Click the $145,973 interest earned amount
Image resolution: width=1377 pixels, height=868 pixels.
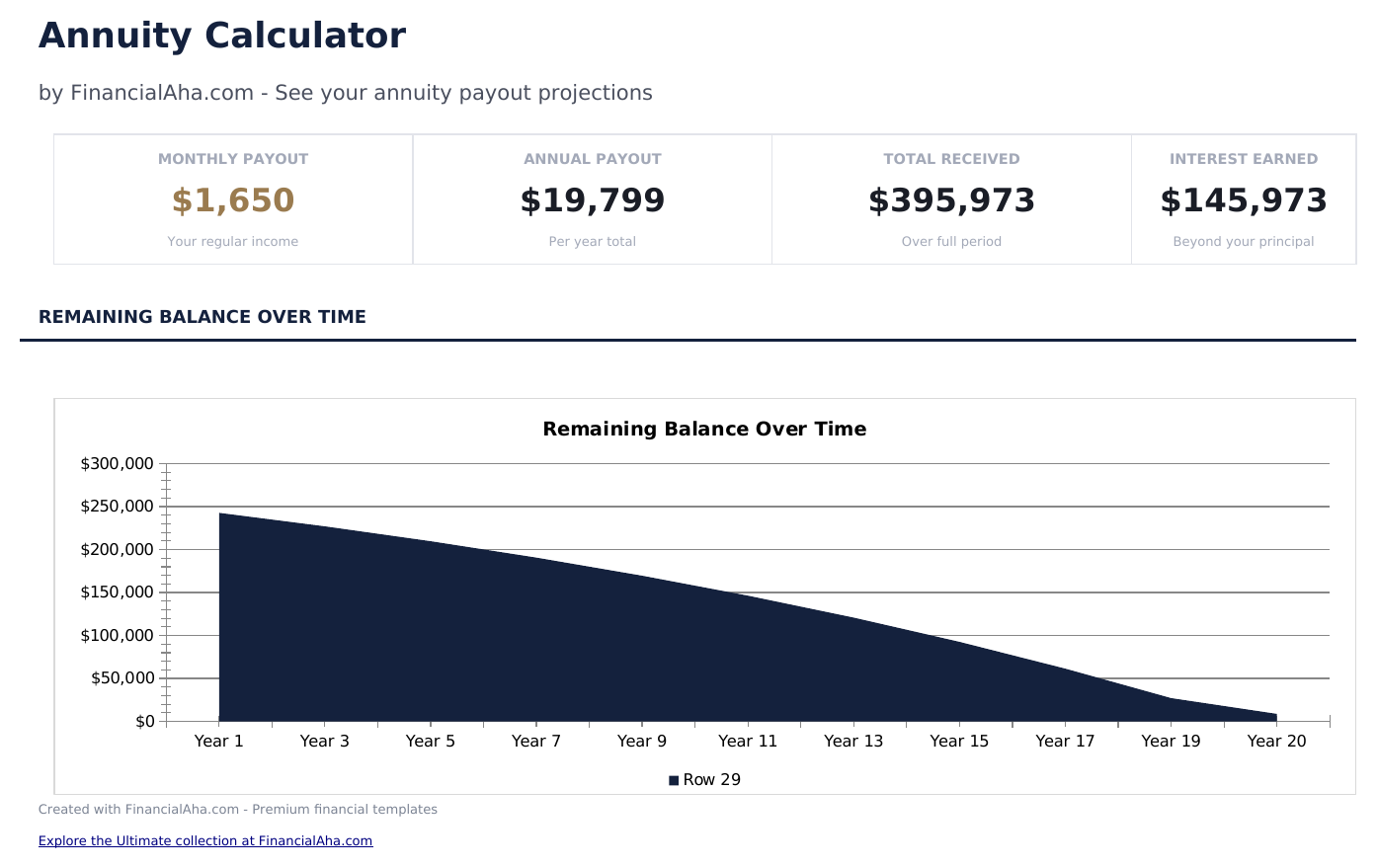tap(1243, 200)
